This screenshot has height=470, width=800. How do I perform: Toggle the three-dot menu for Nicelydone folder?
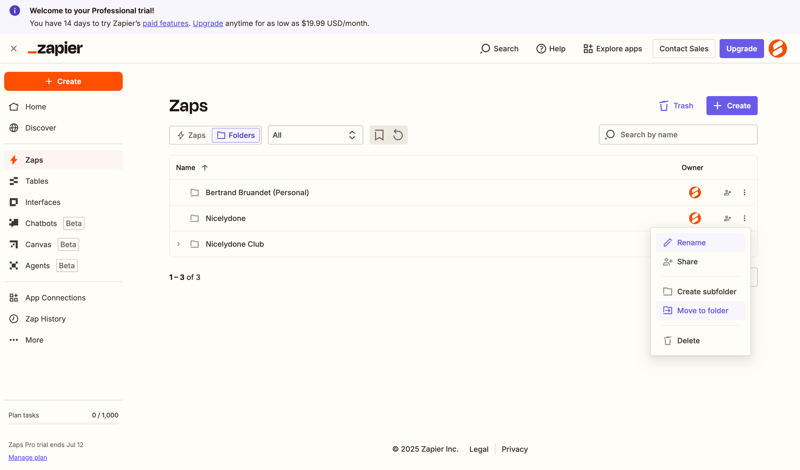(x=744, y=218)
